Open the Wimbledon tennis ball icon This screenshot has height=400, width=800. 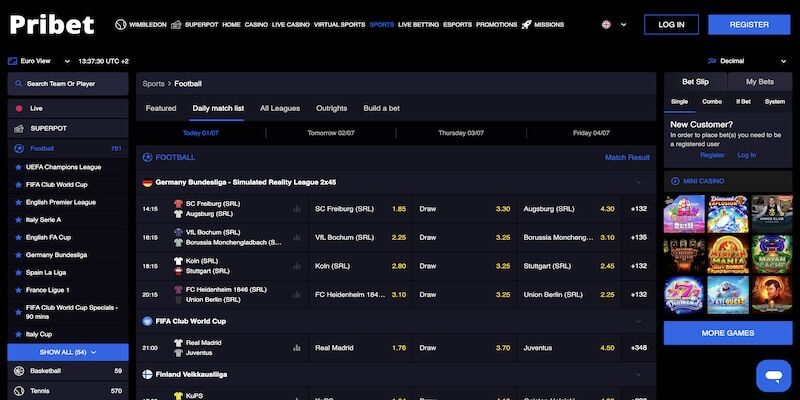pyautogui.click(x=120, y=24)
